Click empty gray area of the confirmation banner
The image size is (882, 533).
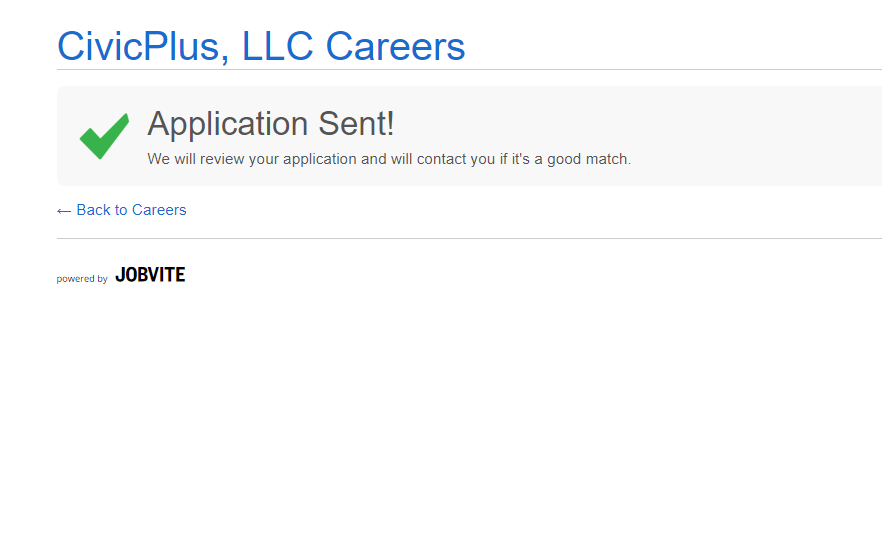tap(760, 136)
